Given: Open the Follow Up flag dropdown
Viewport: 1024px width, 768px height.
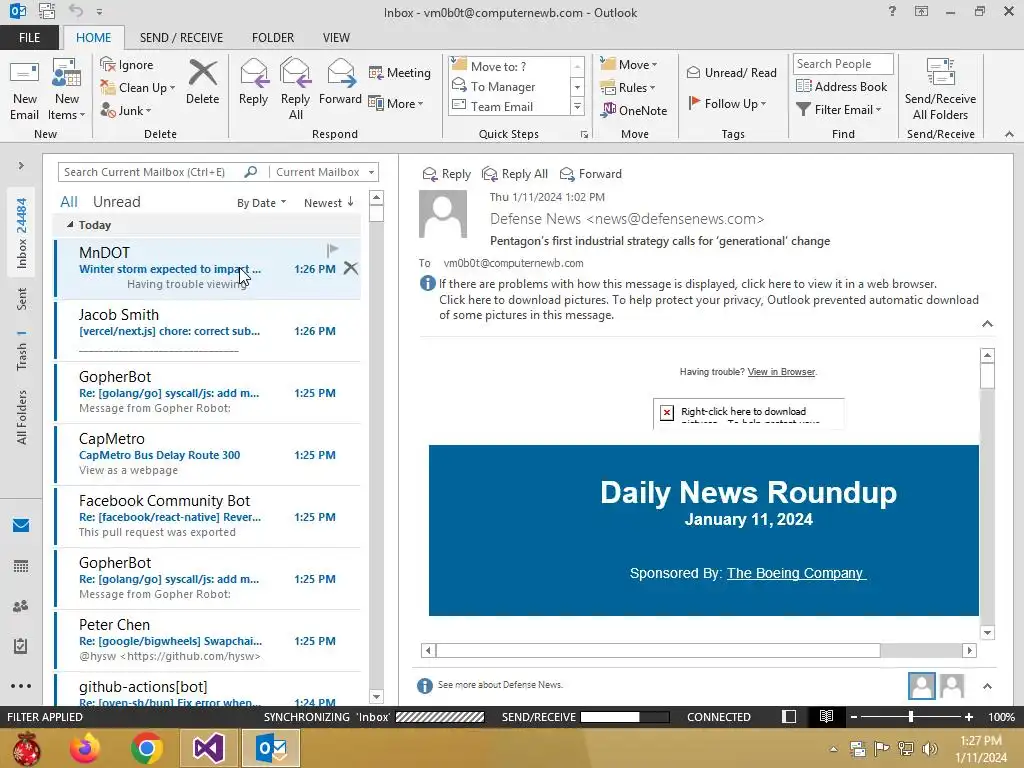Looking at the screenshot, I should click(x=727, y=103).
